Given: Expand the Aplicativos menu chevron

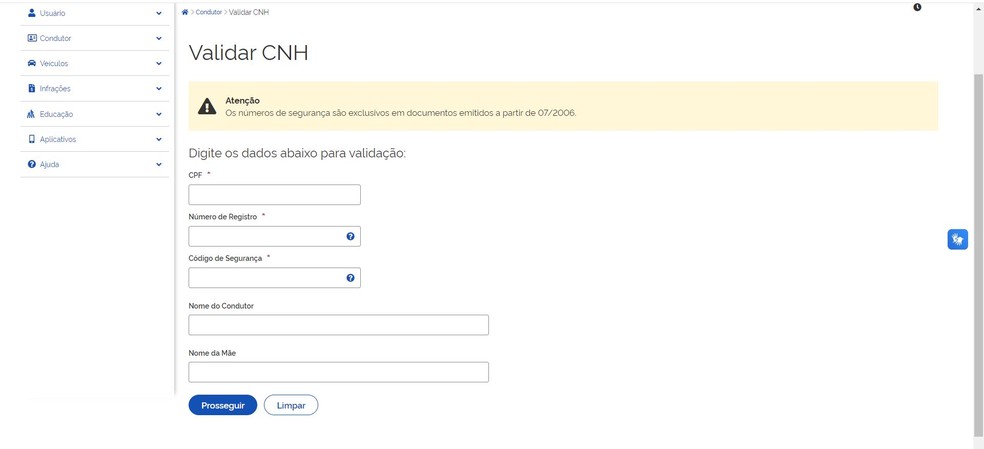Looking at the screenshot, I should coord(159,139).
